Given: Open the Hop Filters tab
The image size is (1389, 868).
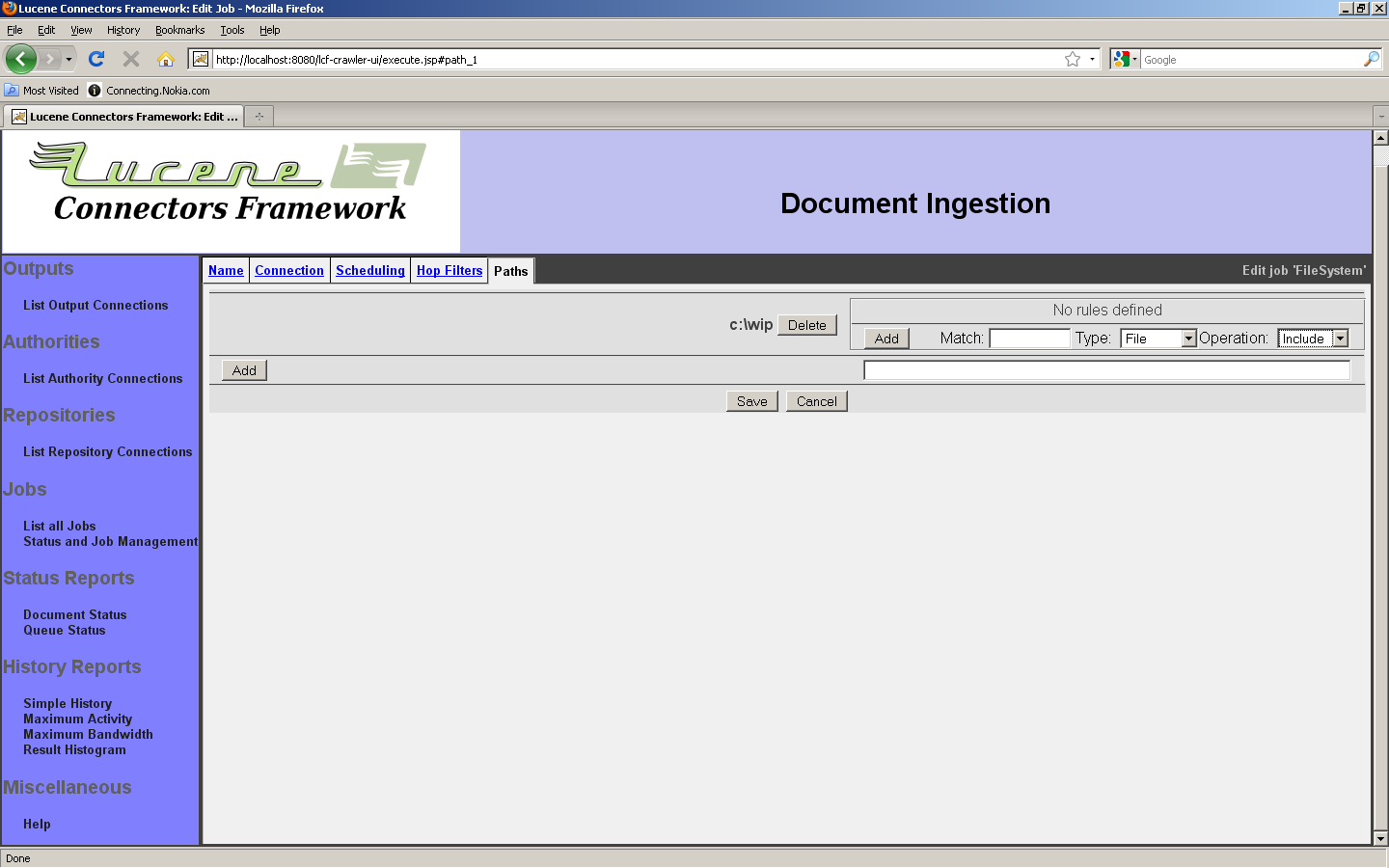Looking at the screenshot, I should pos(449,271).
